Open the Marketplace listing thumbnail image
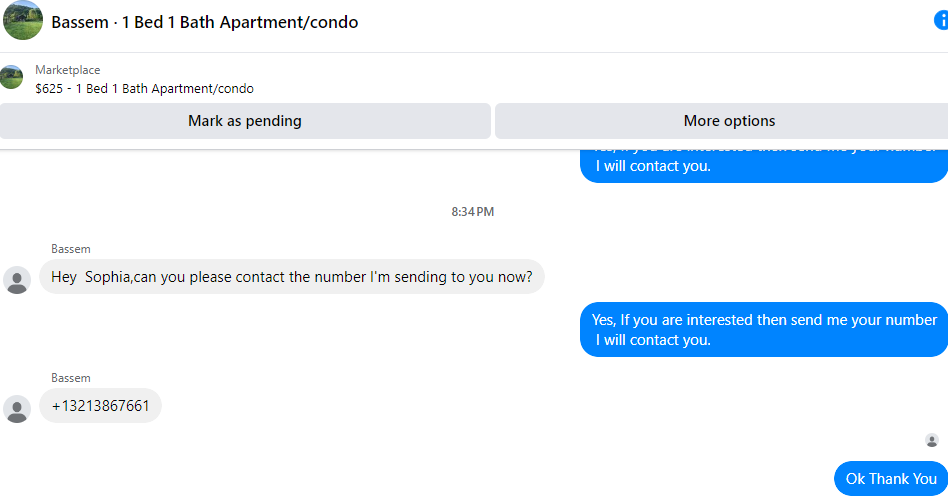 (x=12, y=78)
